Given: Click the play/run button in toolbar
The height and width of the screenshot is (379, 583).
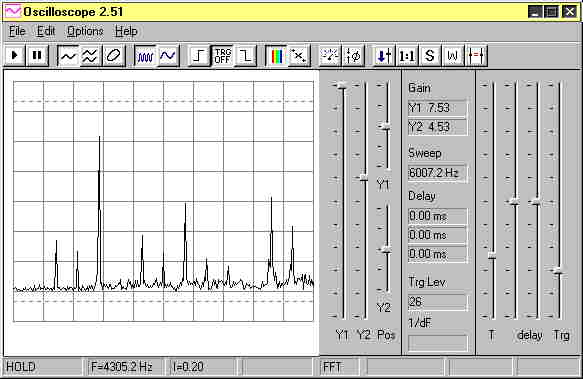Looking at the screenshot, I should click(x=15, y=56).
